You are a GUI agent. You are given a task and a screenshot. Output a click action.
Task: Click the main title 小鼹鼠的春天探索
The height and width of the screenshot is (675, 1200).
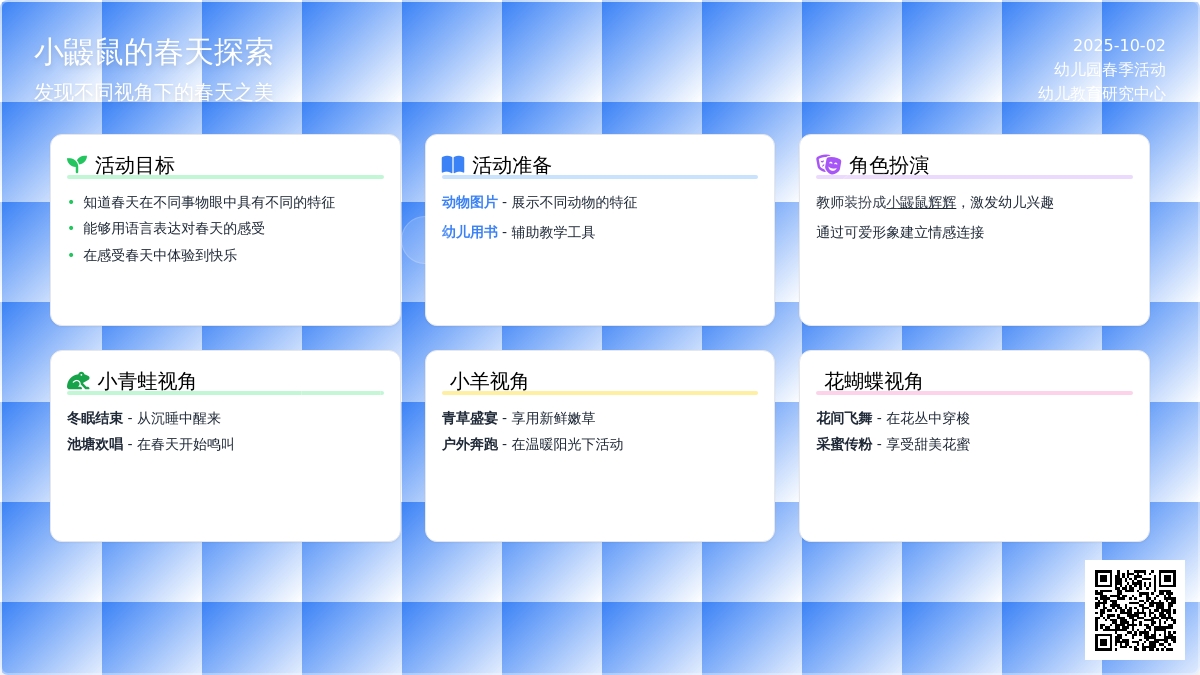click(x=154, y=52)
